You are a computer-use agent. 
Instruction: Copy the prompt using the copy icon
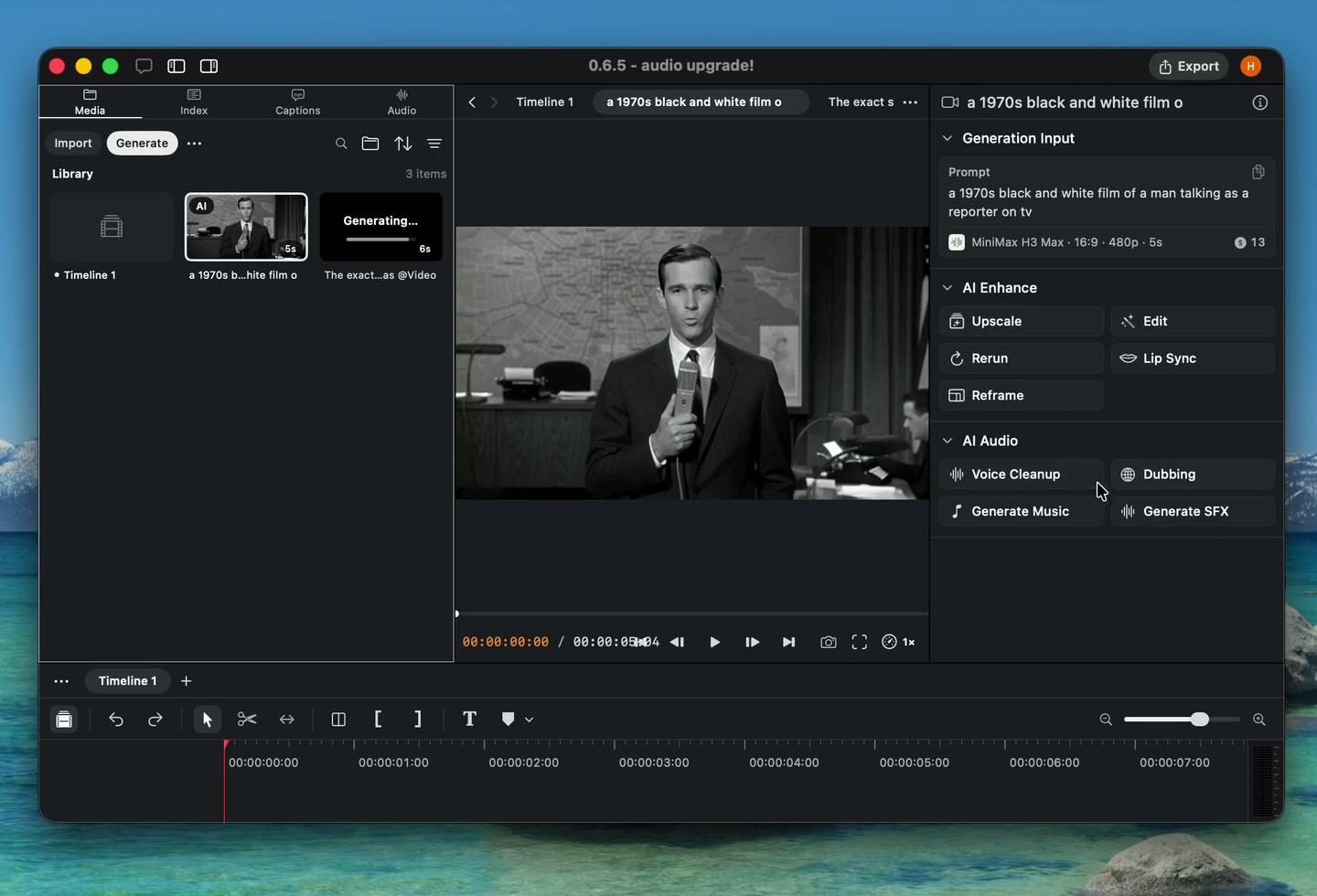coord(1258,172)
